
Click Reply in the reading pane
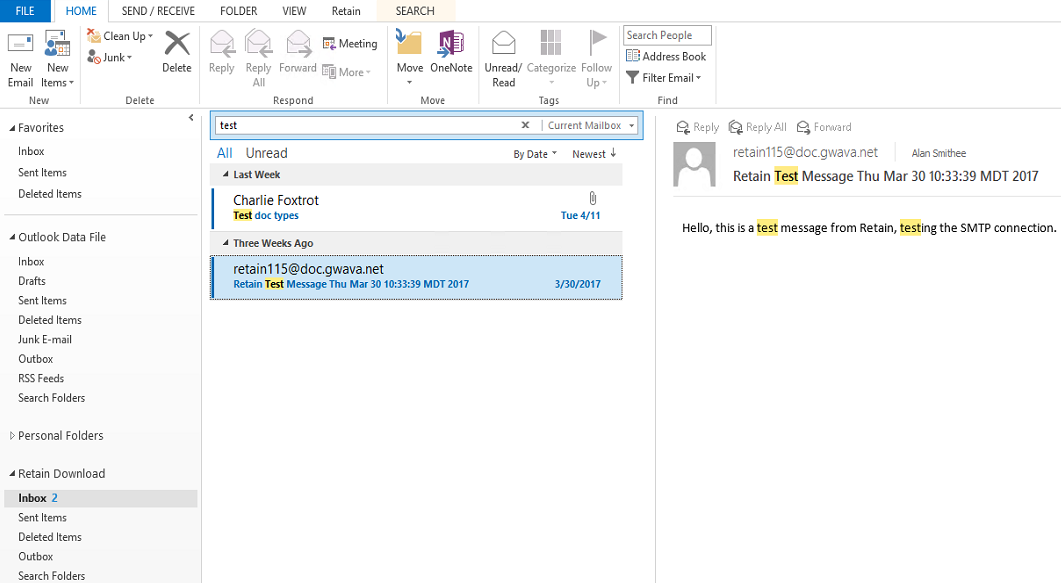pyautogui.click(x=698, y=127)
